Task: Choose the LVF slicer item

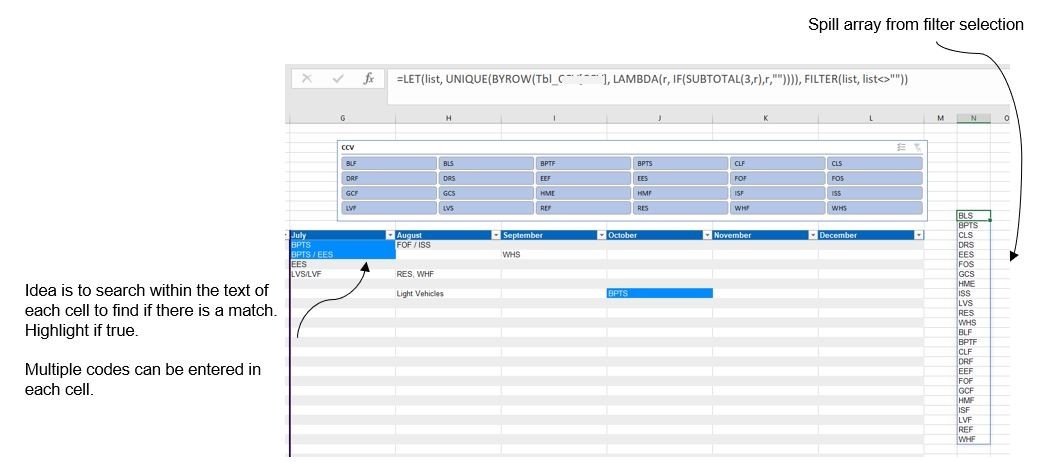Action: (388, 208)
